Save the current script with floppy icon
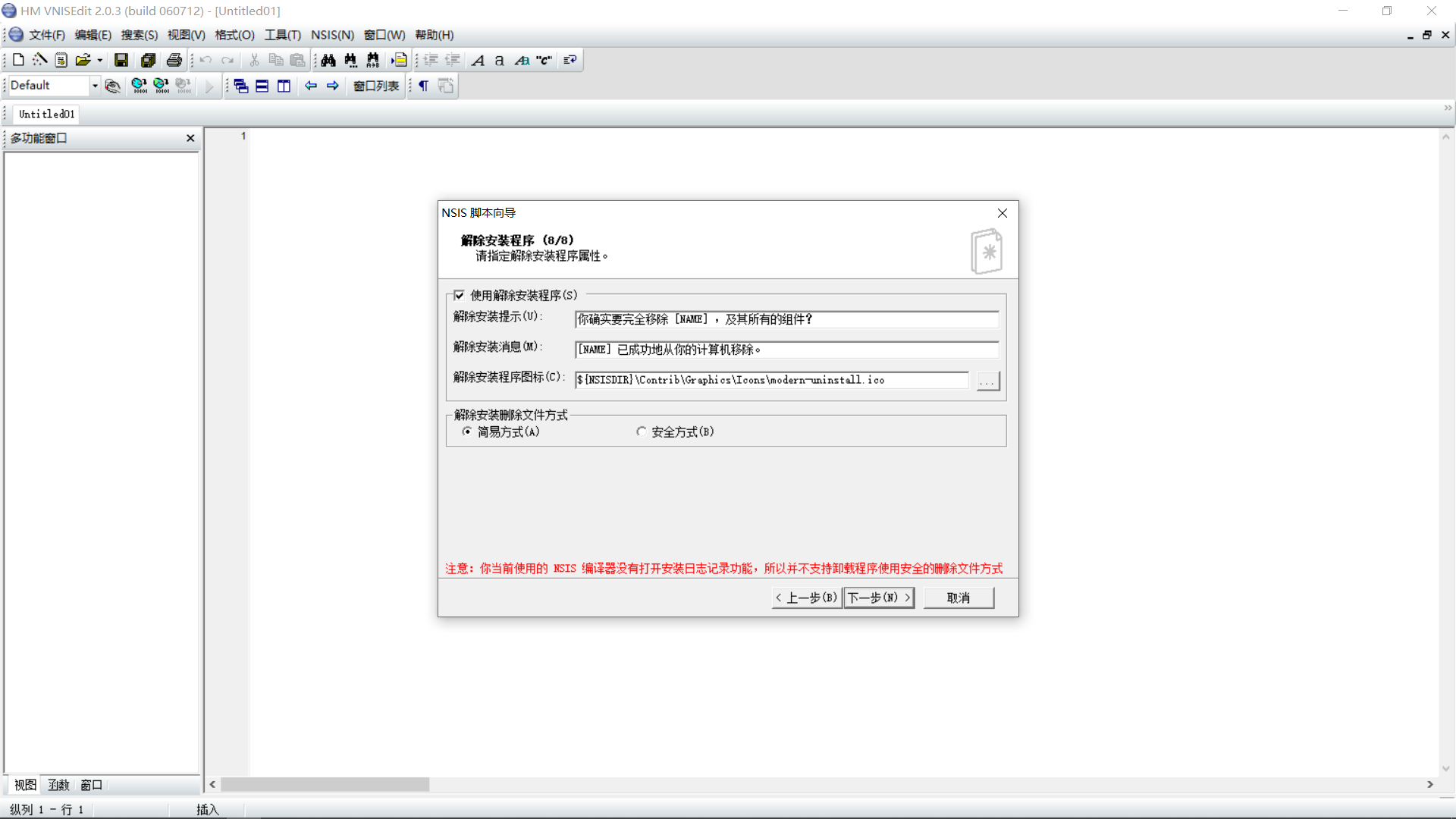This screenshot has height=819, width=1456. tap(121, 60)
